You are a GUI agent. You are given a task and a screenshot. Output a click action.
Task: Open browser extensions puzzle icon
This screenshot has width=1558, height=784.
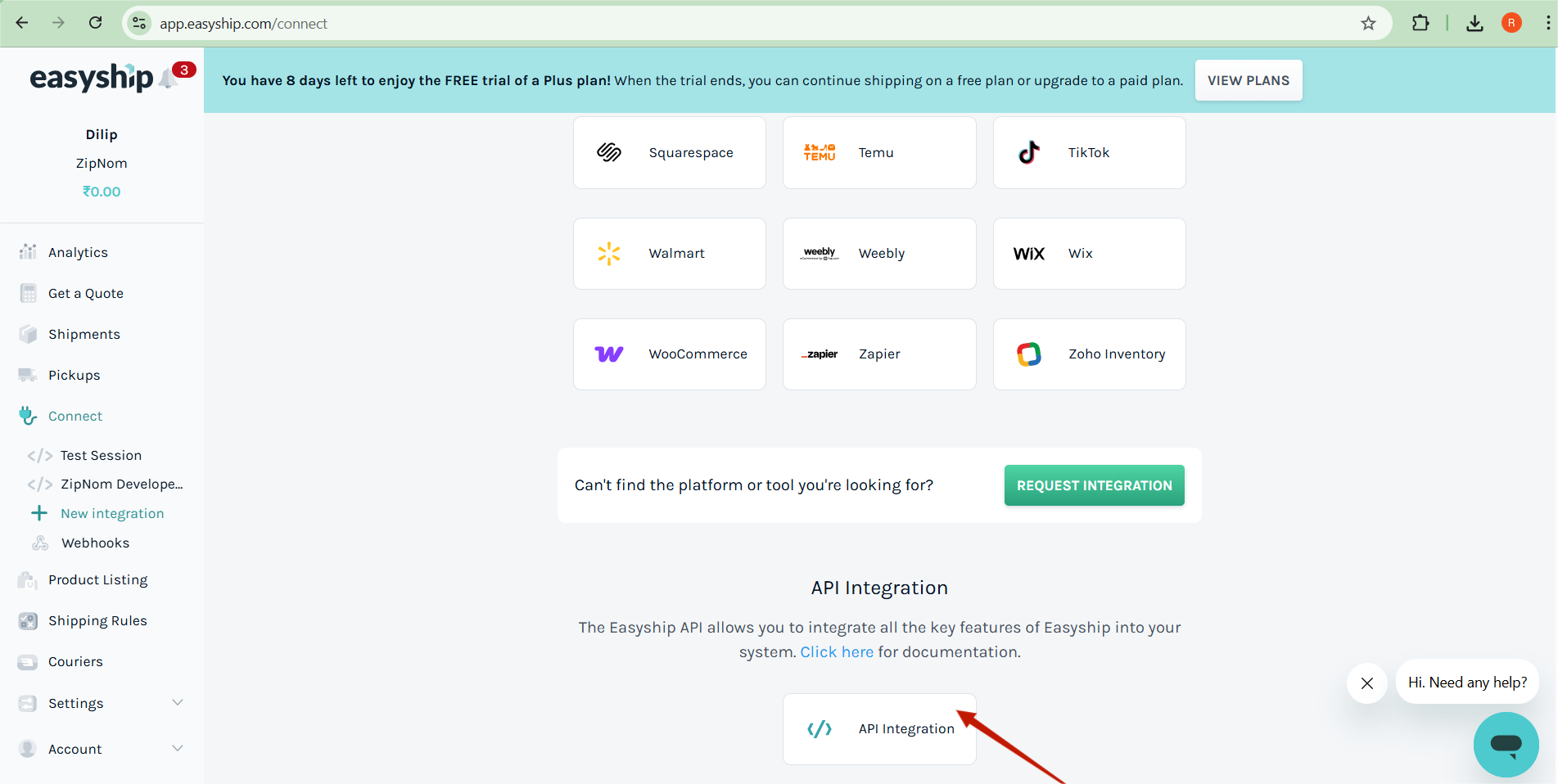click(1420, 23)
